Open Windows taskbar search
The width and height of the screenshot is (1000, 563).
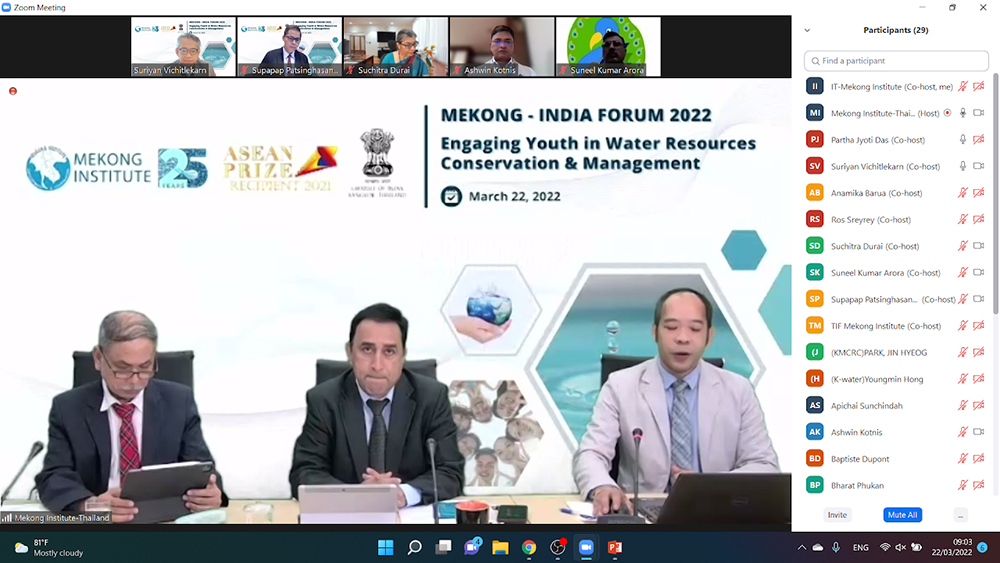coord(415,547)
